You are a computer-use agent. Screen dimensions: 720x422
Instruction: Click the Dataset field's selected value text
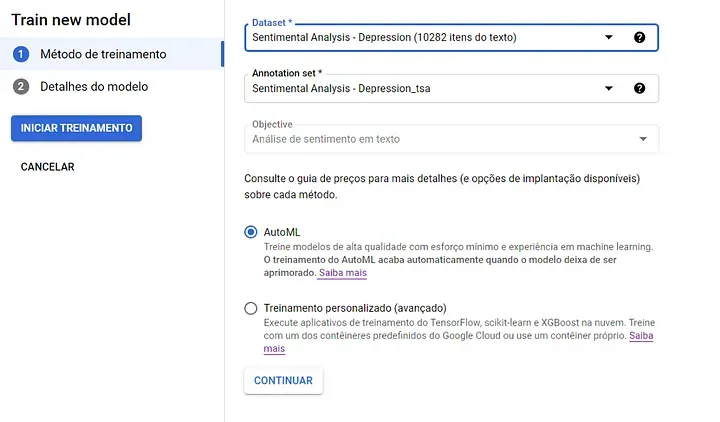point(384,38)
